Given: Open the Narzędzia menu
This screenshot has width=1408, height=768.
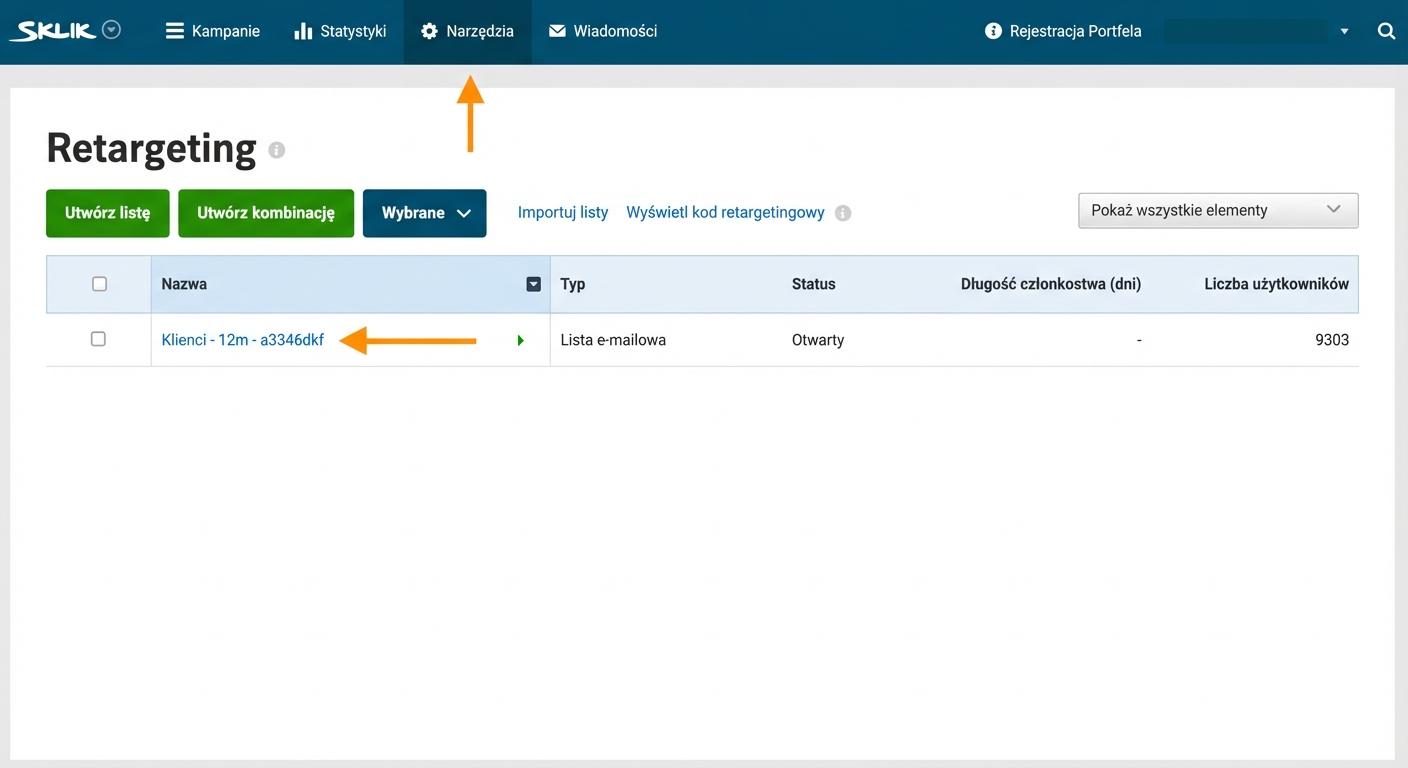Looking at the screenshot, I should tap(467, 31).
